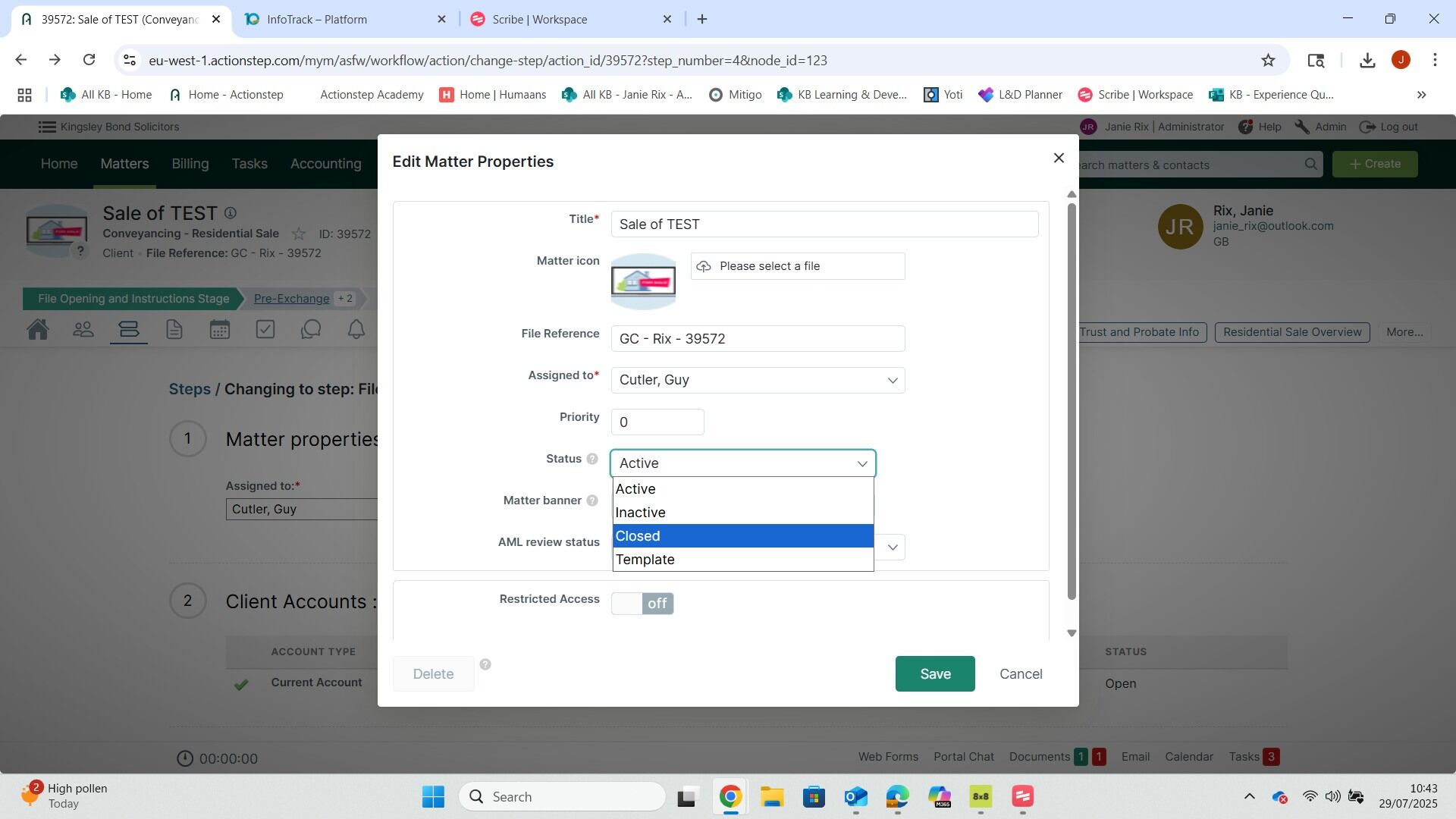The image size is (1456, 819).
Task: Click Cancel in the dialog
Action: coord(1021,674)
